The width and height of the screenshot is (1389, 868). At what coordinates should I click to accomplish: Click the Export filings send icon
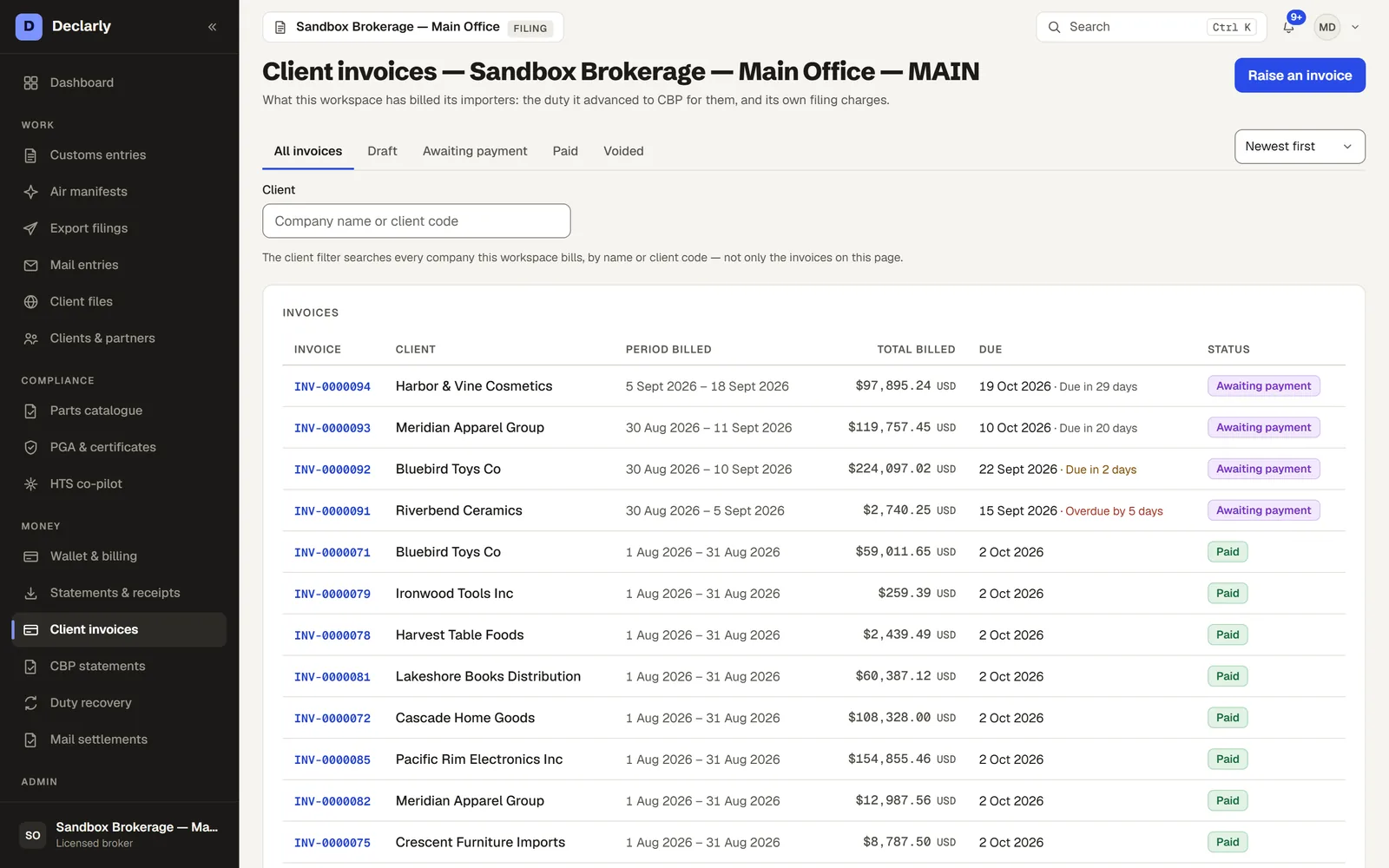coord(30,228)
